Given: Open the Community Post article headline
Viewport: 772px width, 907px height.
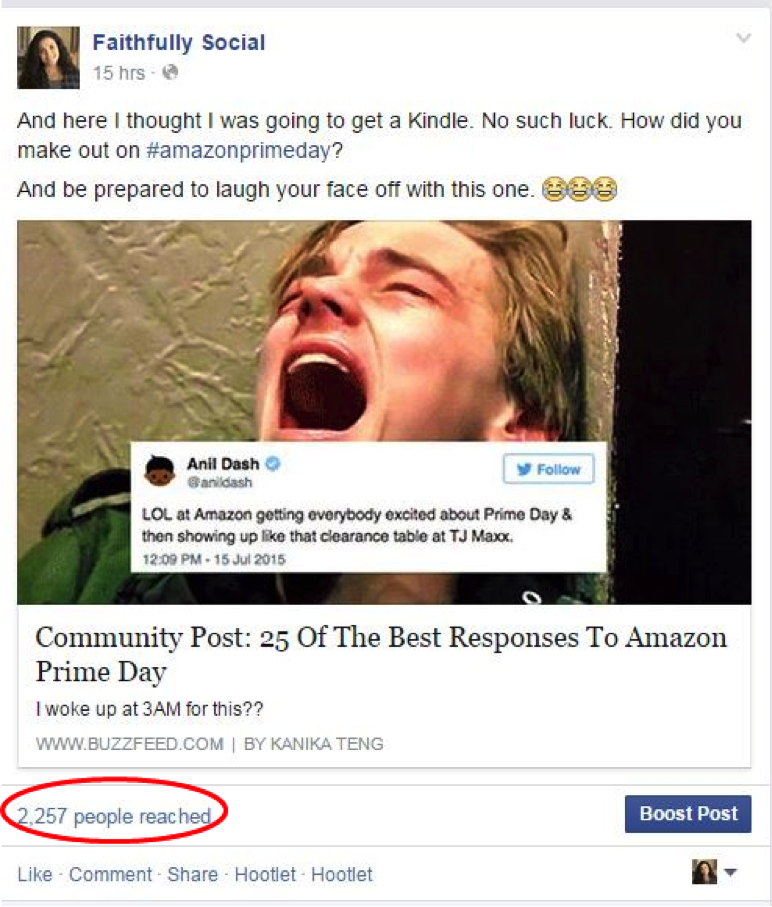Looking at the screenshot, I should 381,654.
